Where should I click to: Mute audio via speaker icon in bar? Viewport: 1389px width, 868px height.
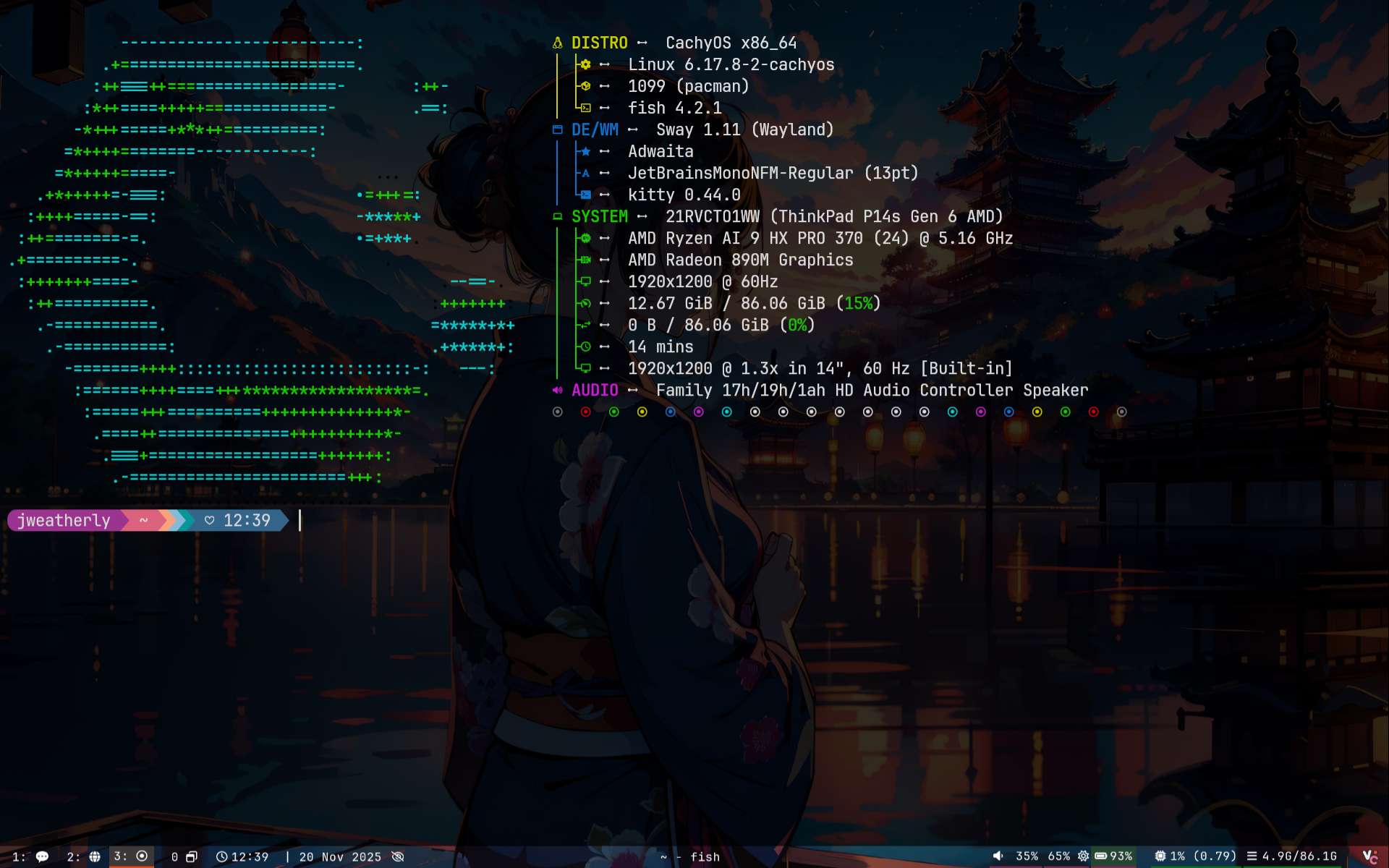[998, 856]
